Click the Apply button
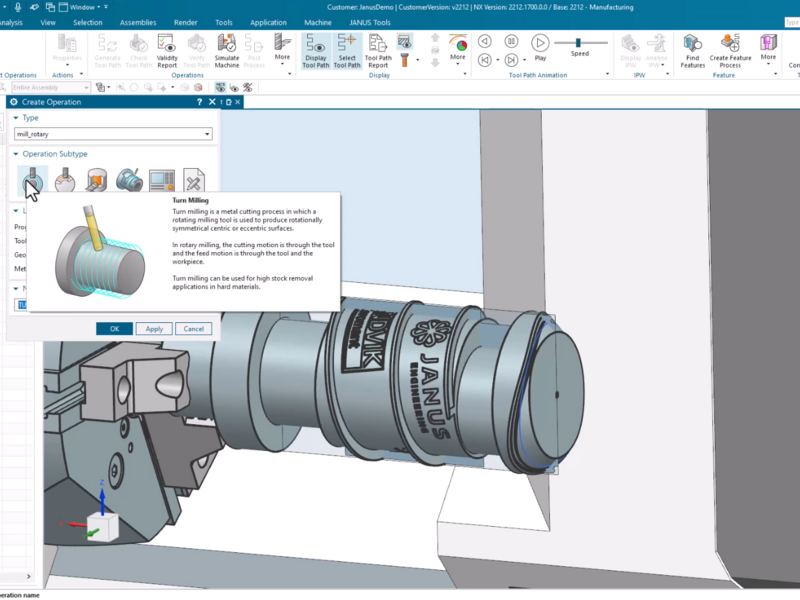The height and width of the screenshot is (600, 800). click(x=154, y=329)
